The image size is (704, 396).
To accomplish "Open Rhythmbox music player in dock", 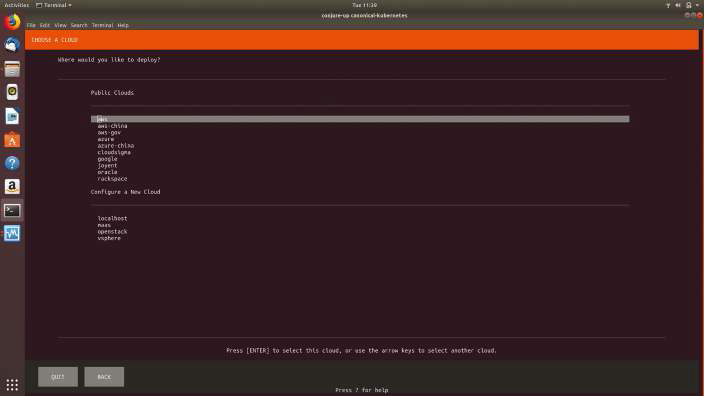I will coord(12,92).
